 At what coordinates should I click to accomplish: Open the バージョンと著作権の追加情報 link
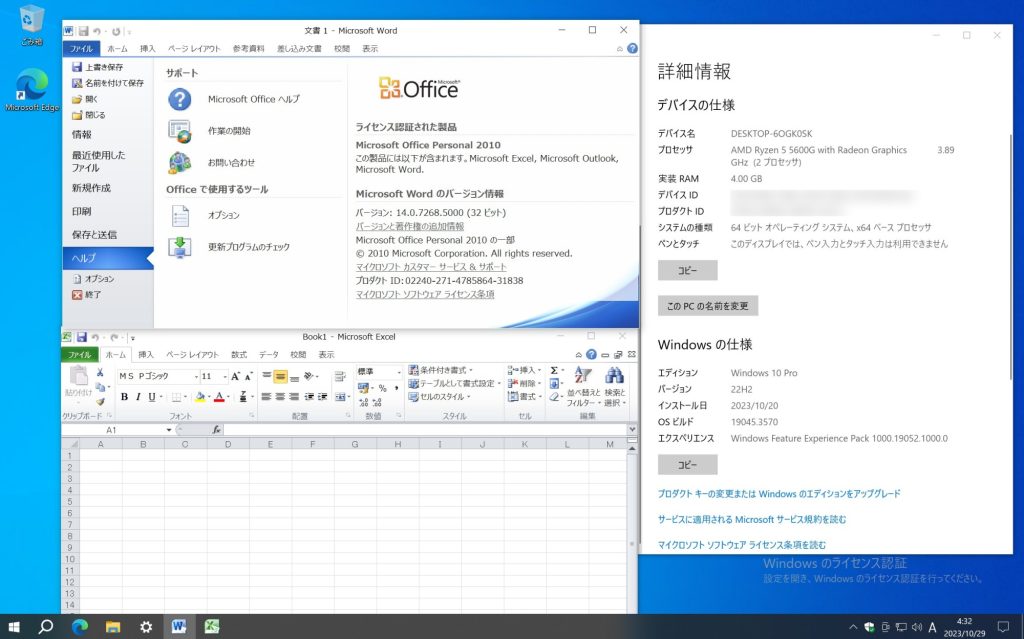(x=410, y=225)
